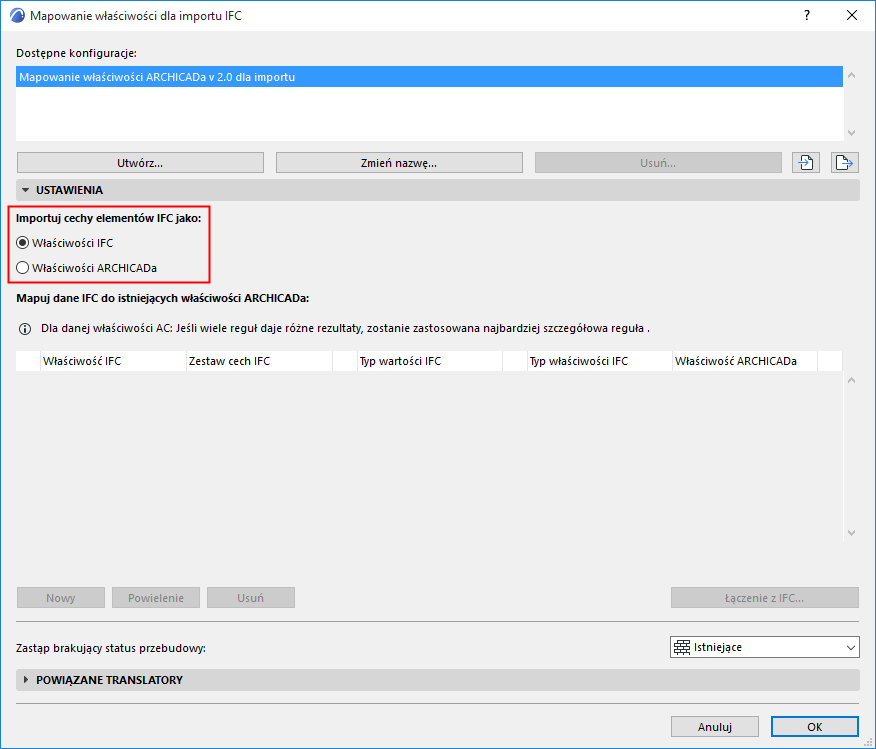Screen dimensions: 876x749
Task: Click the Powielenie rule button
Action: pyautogui.click(x=156, y=598)
